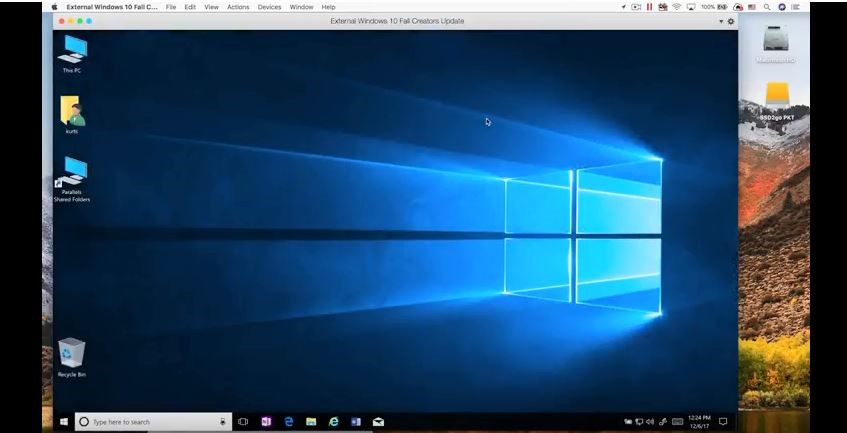Image resolution: width=847 pixels, height=433 pixels.
Task: Open the Windows Start menu
Action: click(64, 422)
